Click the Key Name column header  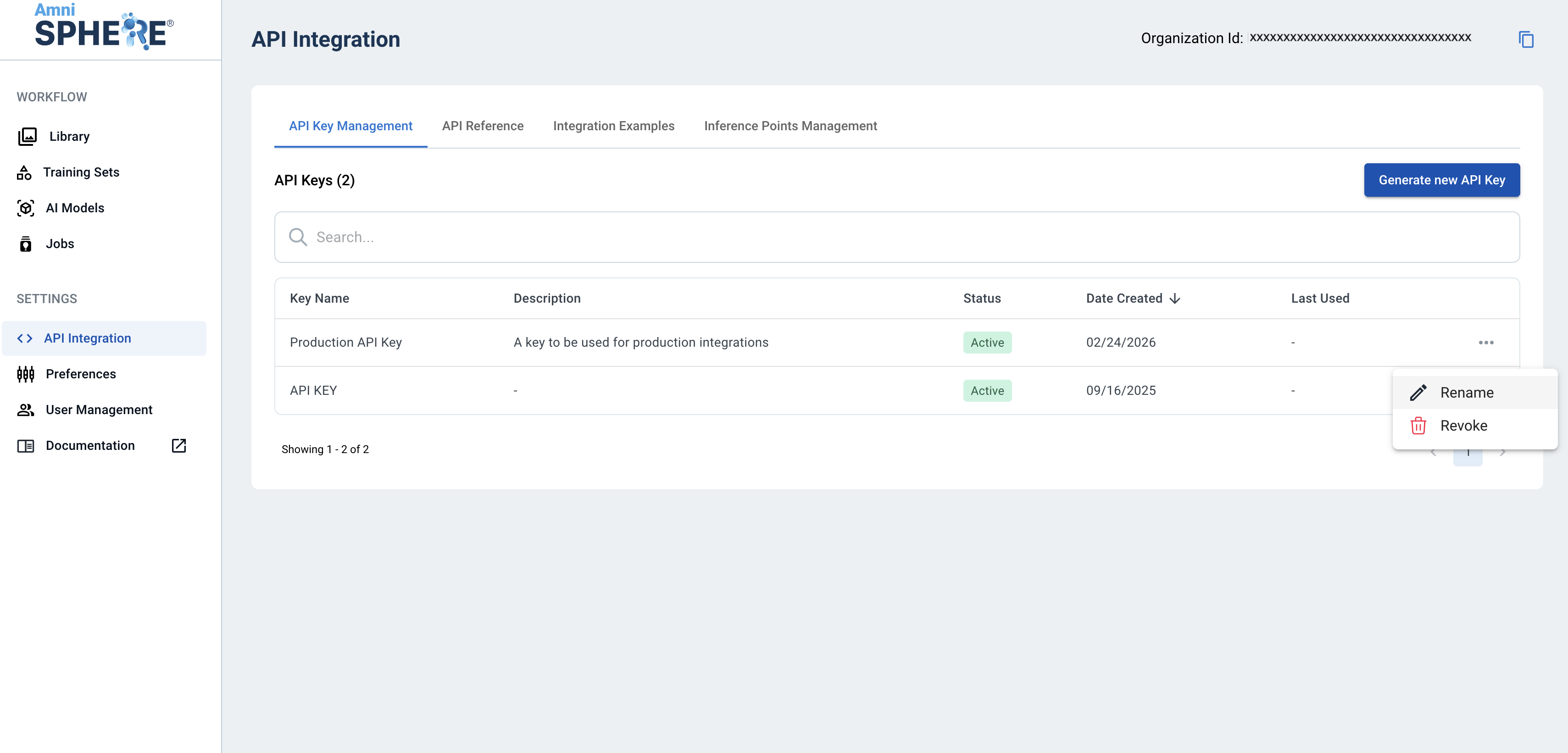pyautogui.click(x=319, y=299)
